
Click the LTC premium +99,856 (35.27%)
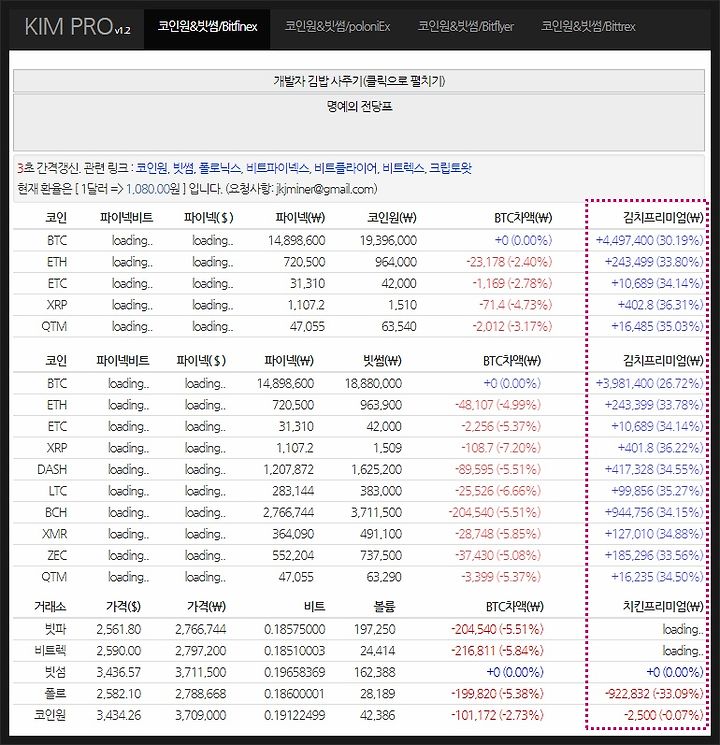point(657,491)
